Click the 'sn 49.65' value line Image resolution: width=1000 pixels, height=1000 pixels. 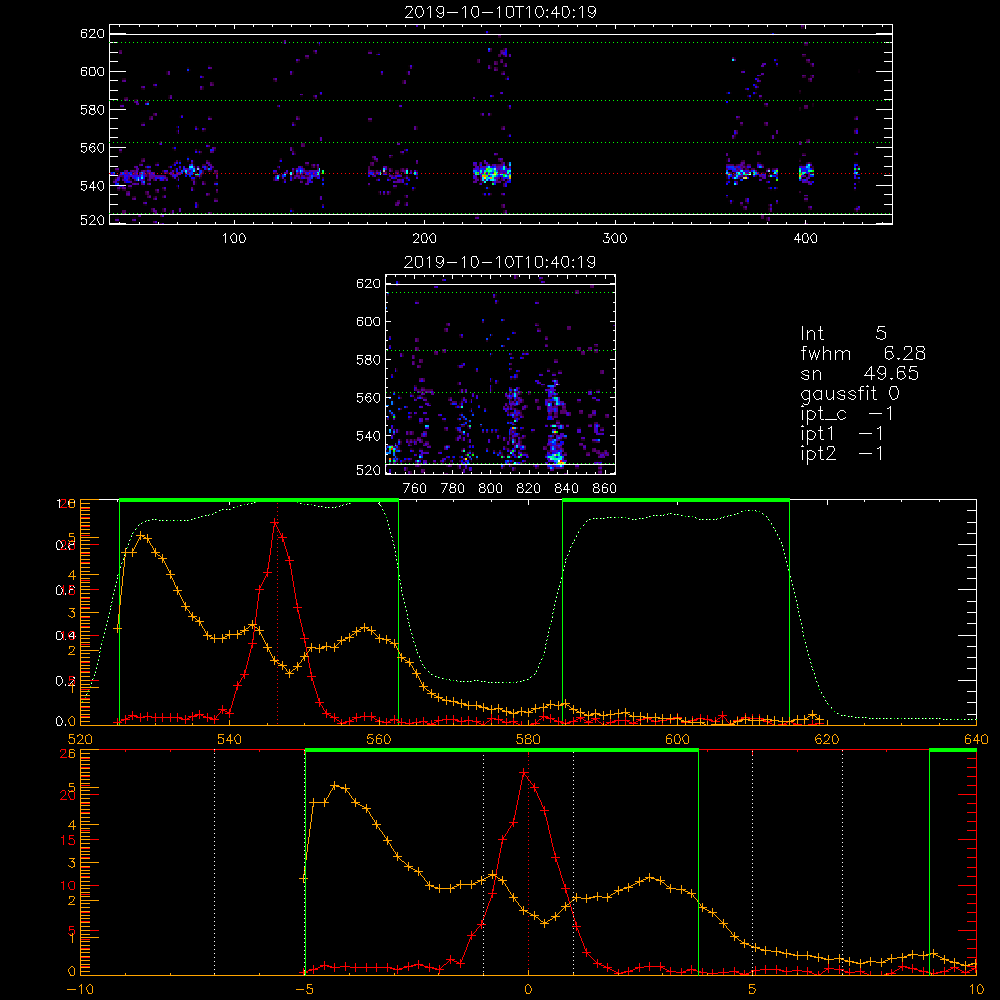(x=859, y=373)
